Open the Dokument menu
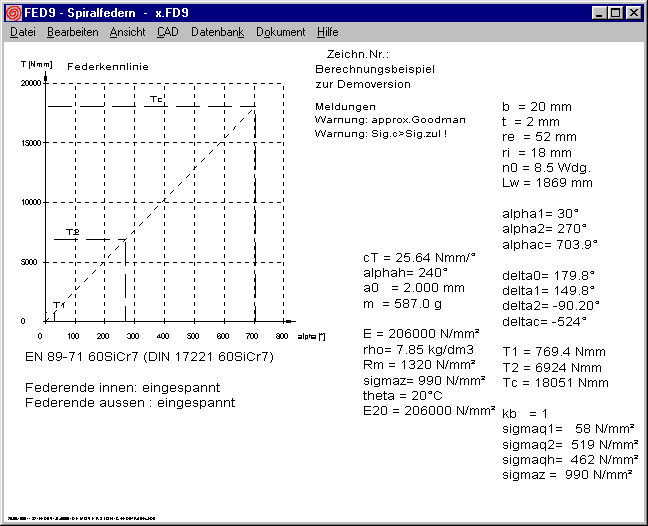Viewport: 648px width, 526px height. [x=280, y=32]
